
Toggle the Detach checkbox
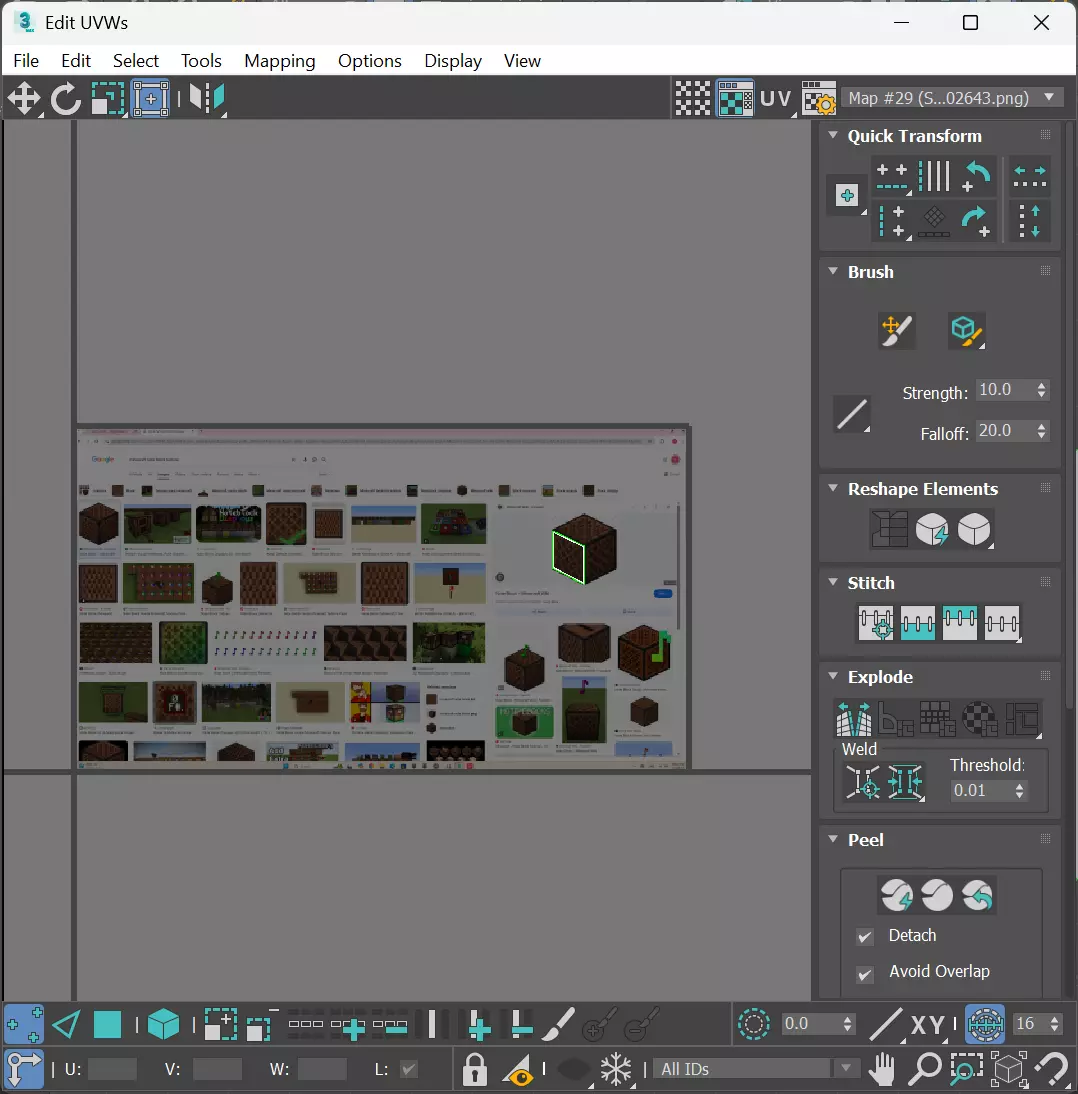(x=865, y=936)
